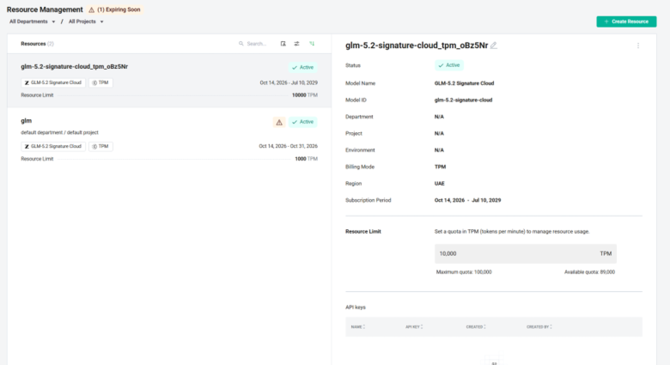Expand the All Departments dropdown
The width and height of the screenshot is (670, 365).
point(32,21)
